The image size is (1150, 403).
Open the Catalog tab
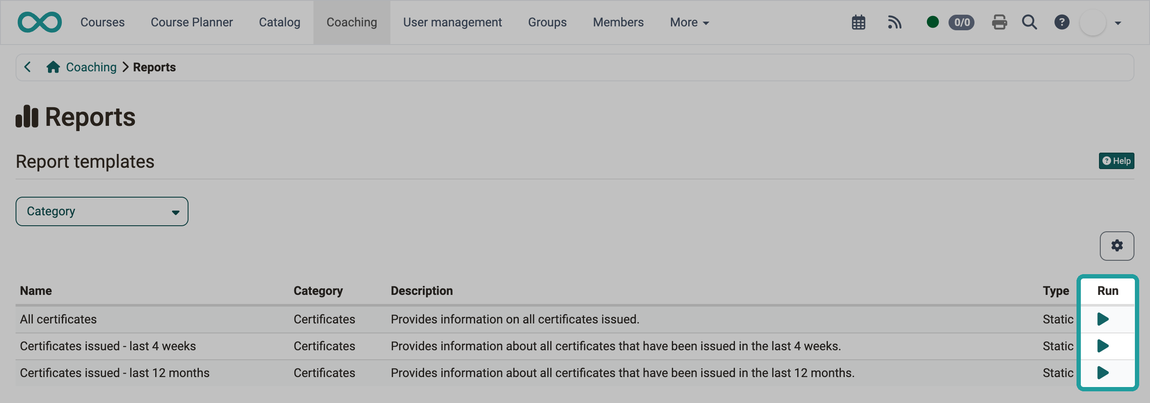click(279, 22)
